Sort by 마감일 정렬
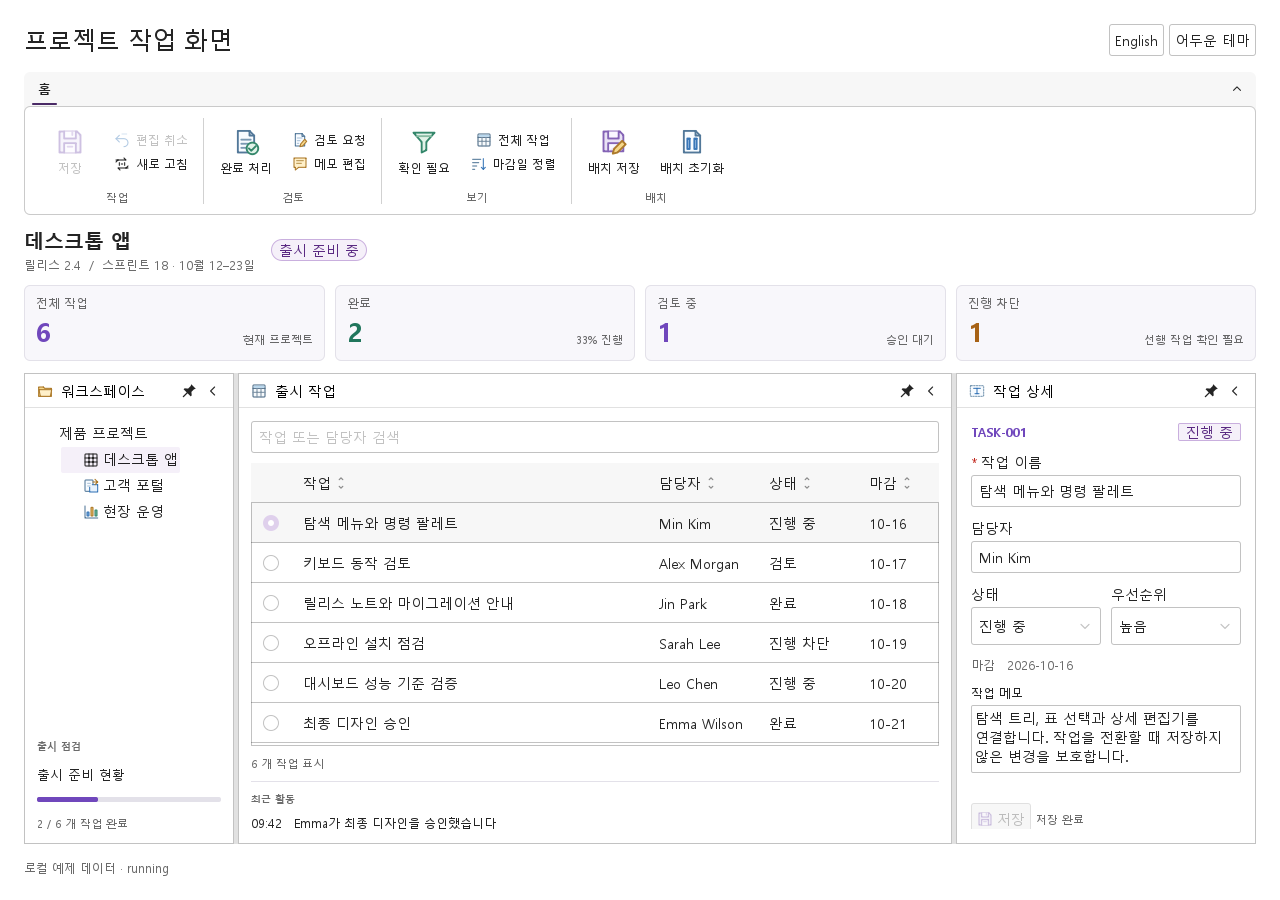Image resolution: width=1280 pixels, height=900 pixels. pyautogui.click(x=513, y=164)
